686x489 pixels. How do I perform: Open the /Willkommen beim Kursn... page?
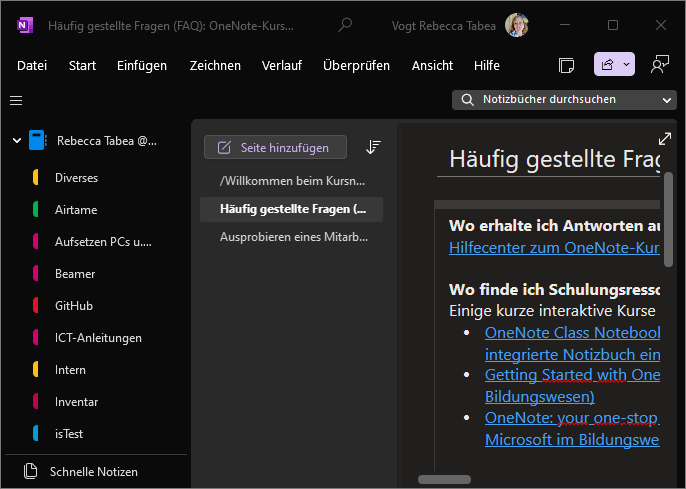(291, 181)
